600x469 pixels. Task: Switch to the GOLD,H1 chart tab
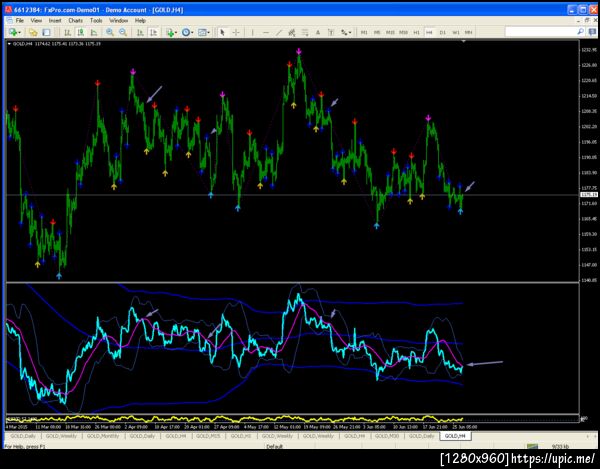(241, 436)
